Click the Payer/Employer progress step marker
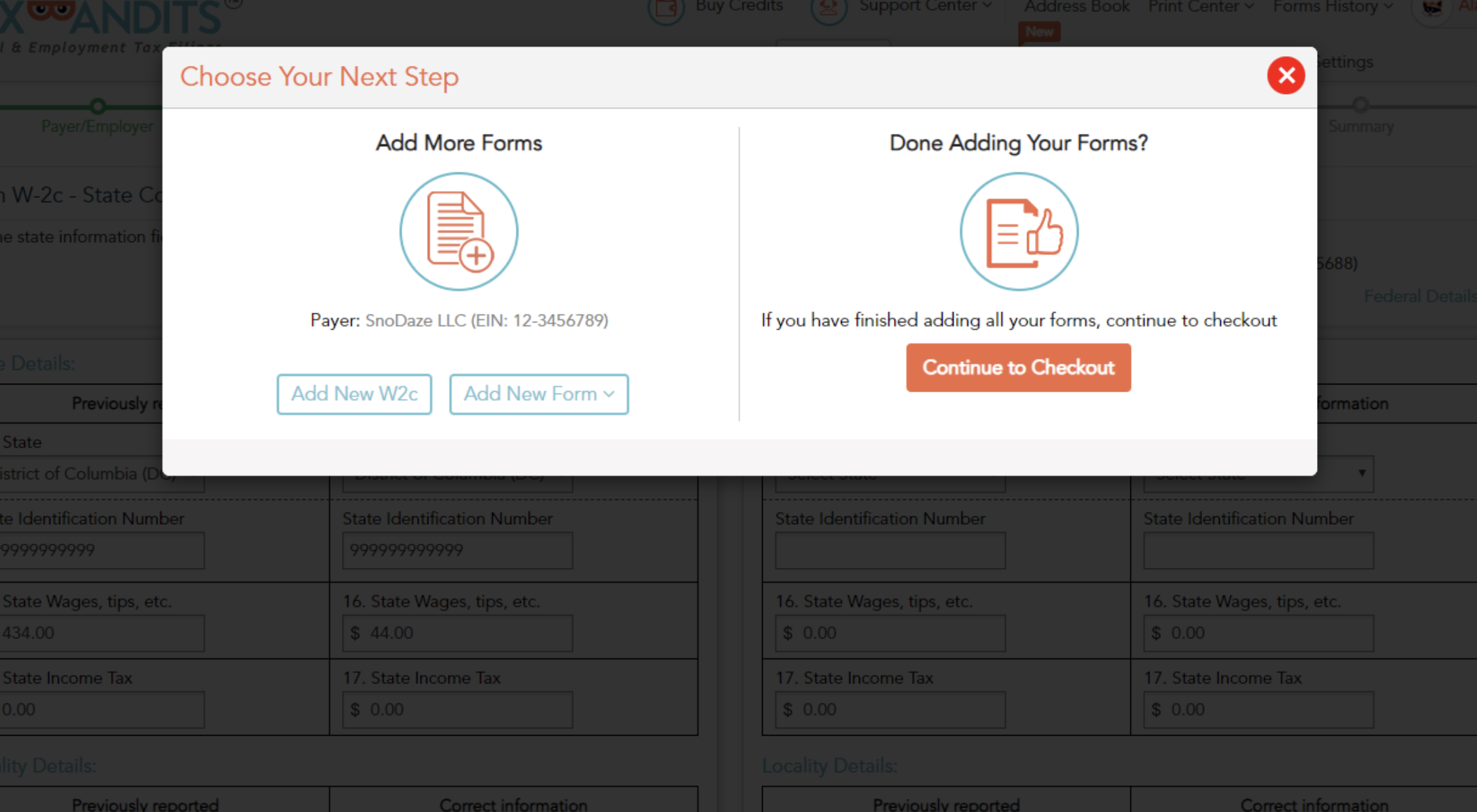 tap(98, 106)
